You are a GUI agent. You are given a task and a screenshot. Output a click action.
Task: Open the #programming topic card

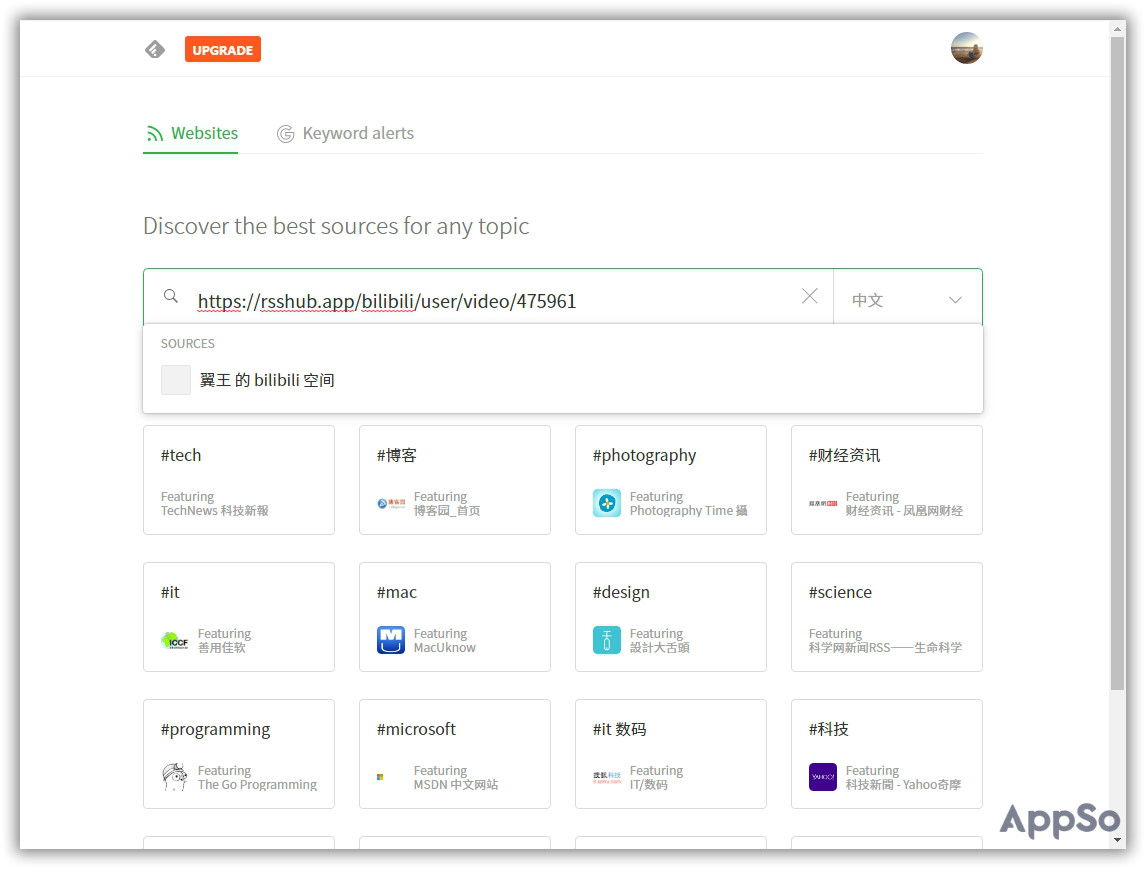coord(239,754)
